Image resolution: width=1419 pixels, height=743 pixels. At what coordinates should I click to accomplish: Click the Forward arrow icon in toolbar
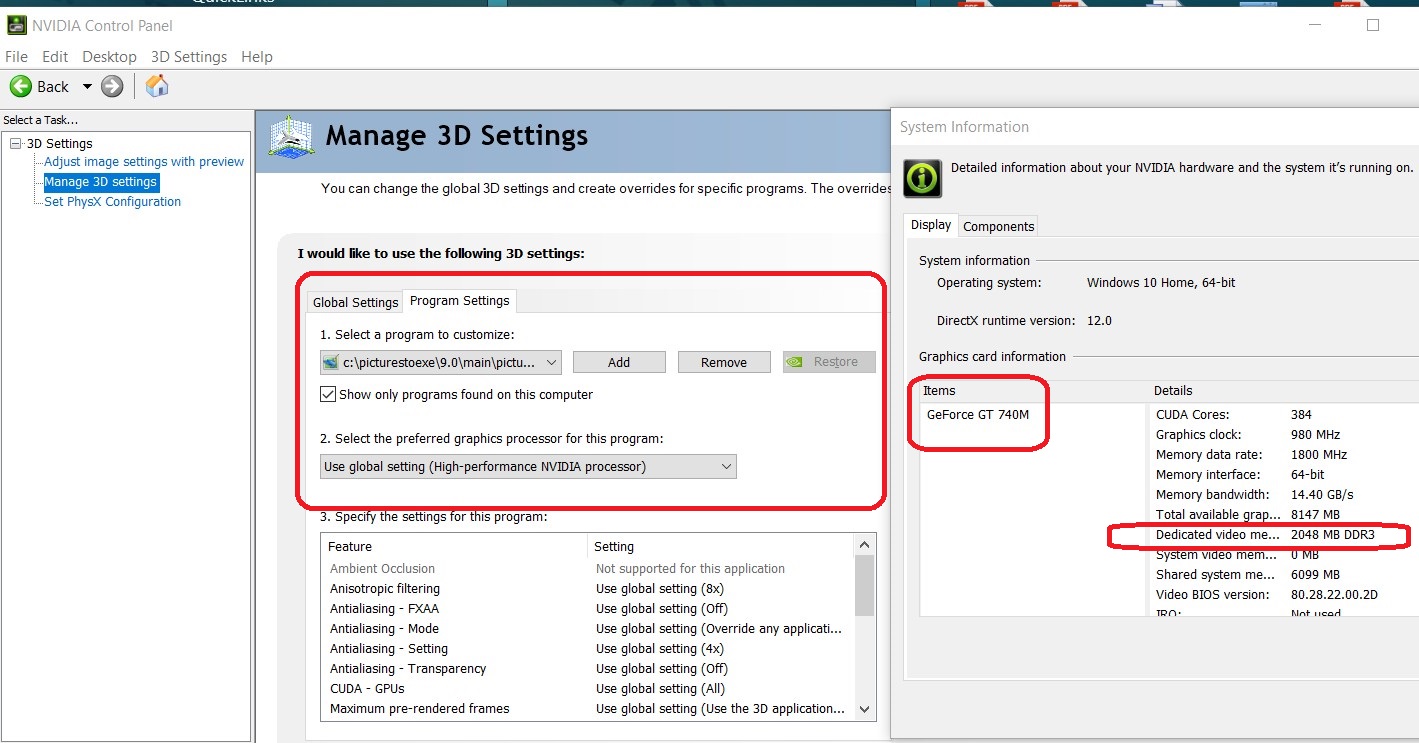tap(112, 87)
